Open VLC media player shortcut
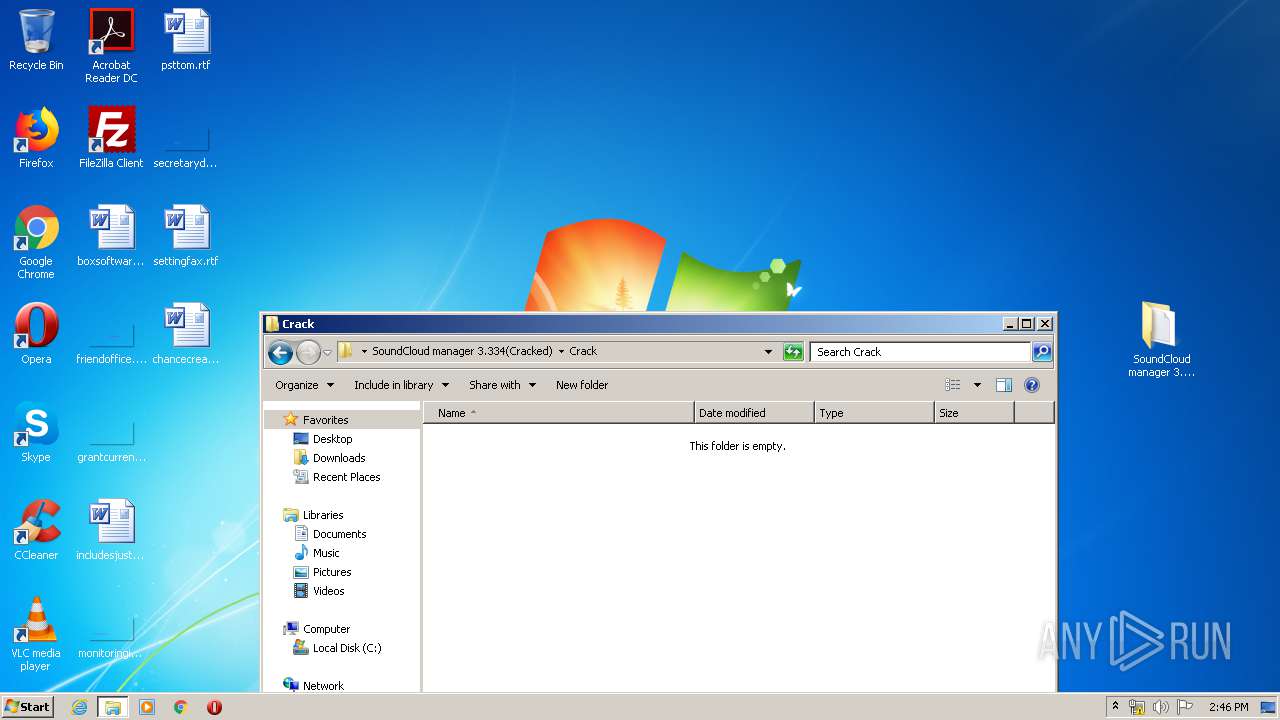 (36, 634)
